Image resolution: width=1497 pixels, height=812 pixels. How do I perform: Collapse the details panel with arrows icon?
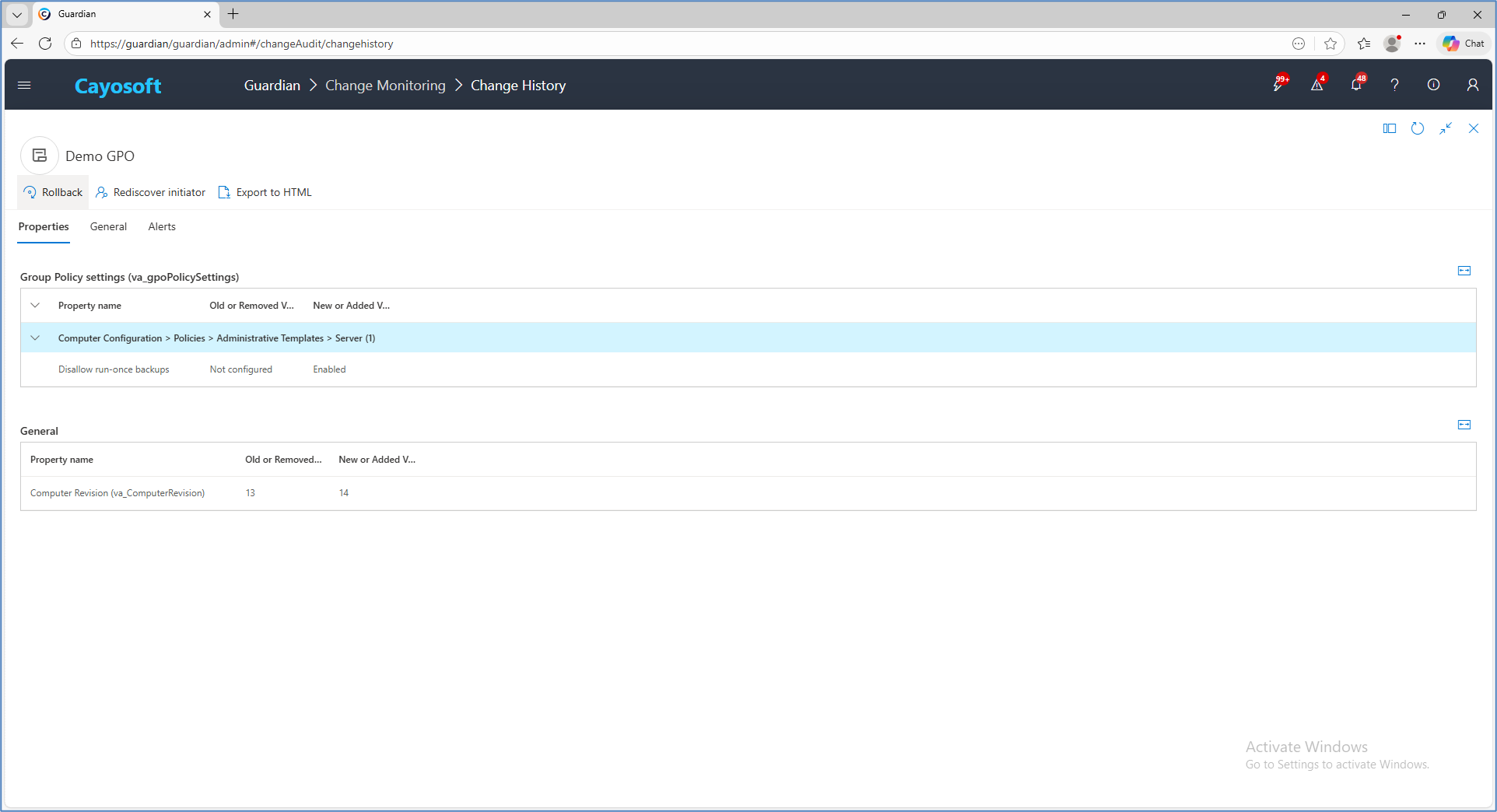click(1445, 128)
